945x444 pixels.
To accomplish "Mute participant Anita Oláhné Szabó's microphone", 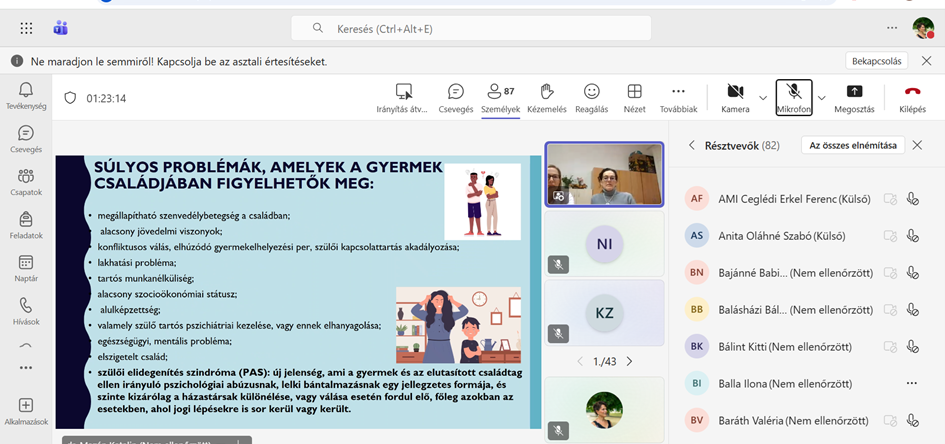I will click(912, 237).
